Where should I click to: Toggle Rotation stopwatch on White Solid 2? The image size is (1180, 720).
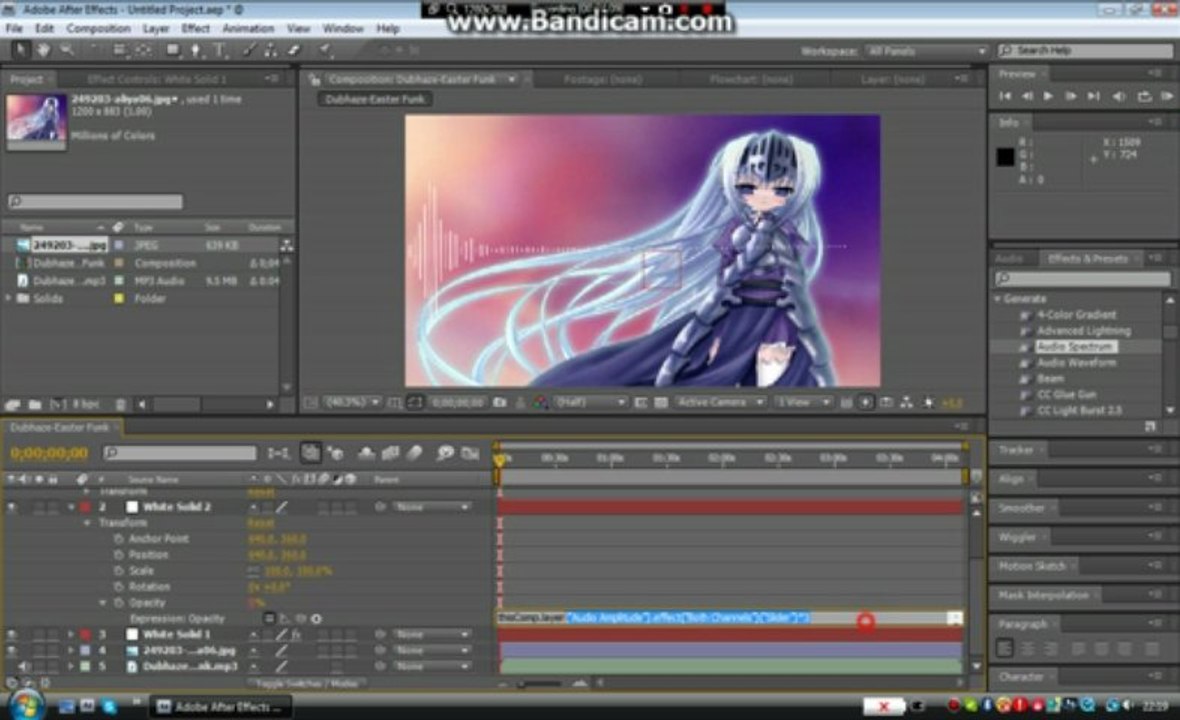(119, 587)
